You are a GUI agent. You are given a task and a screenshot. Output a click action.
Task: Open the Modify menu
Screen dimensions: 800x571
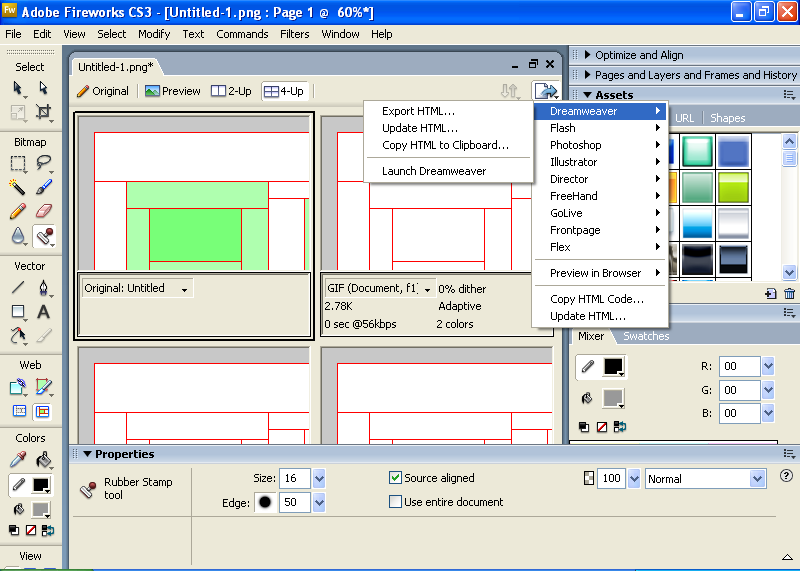pyautogui.click(x=154, y=34)
